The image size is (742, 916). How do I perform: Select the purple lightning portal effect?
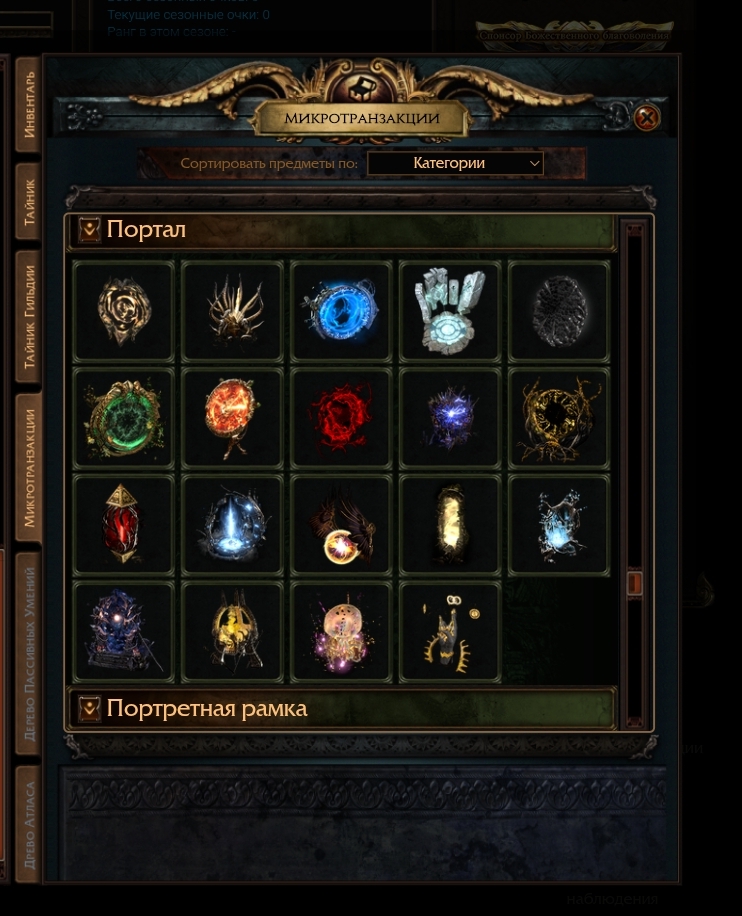[x=450, y=418]
